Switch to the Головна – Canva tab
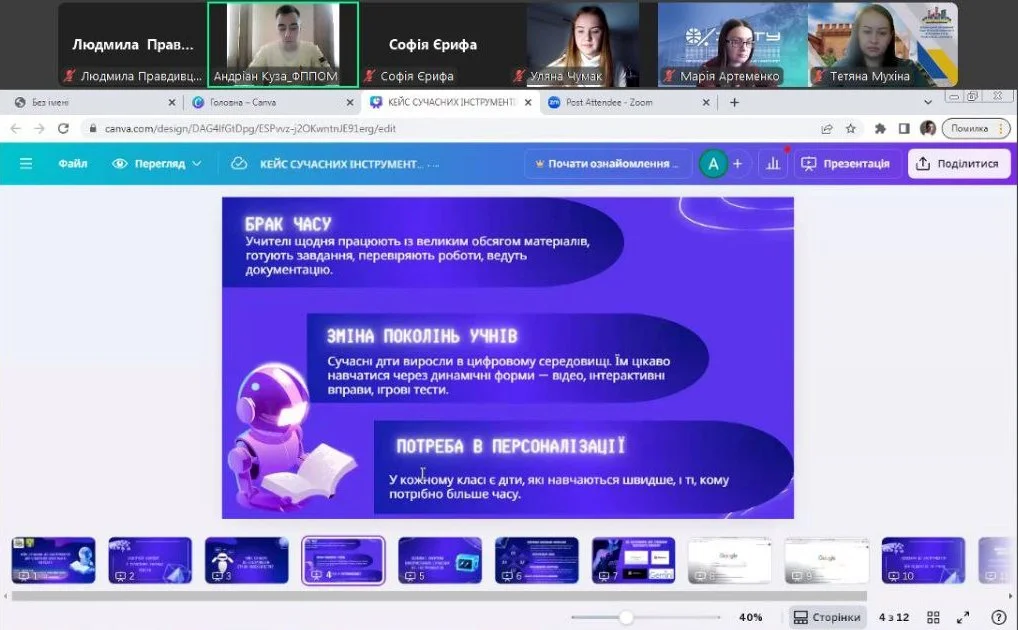This screenshot has height=630, width=1018. pos(265,102)
